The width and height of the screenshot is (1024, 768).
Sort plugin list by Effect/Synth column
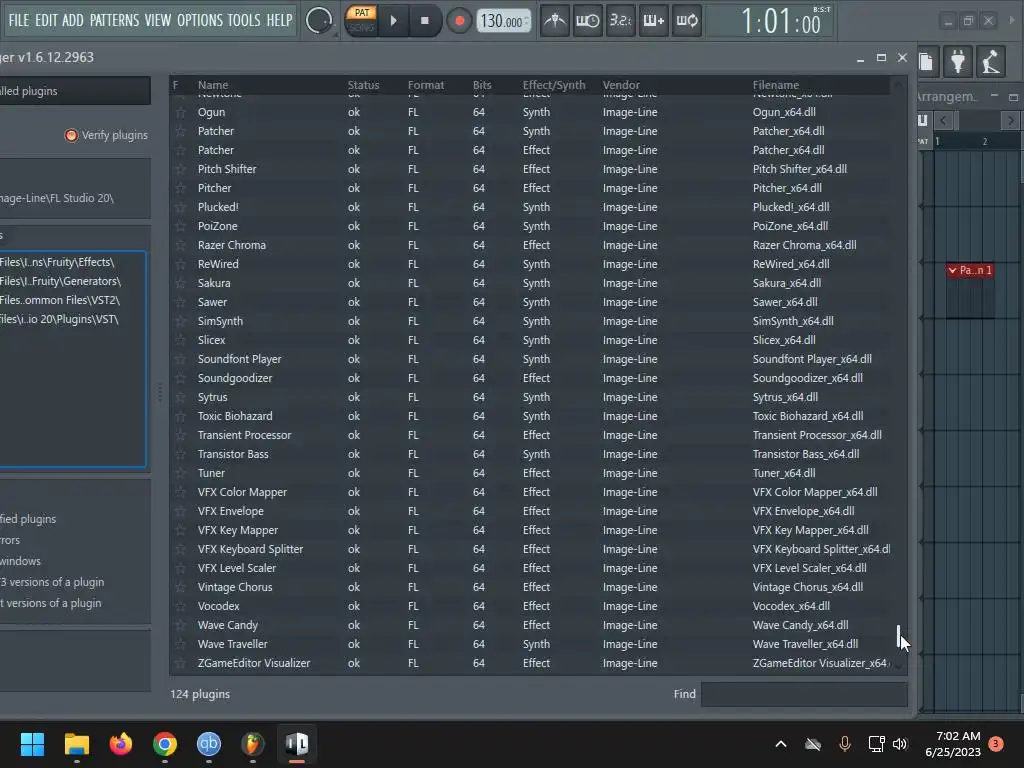[554, 85]
